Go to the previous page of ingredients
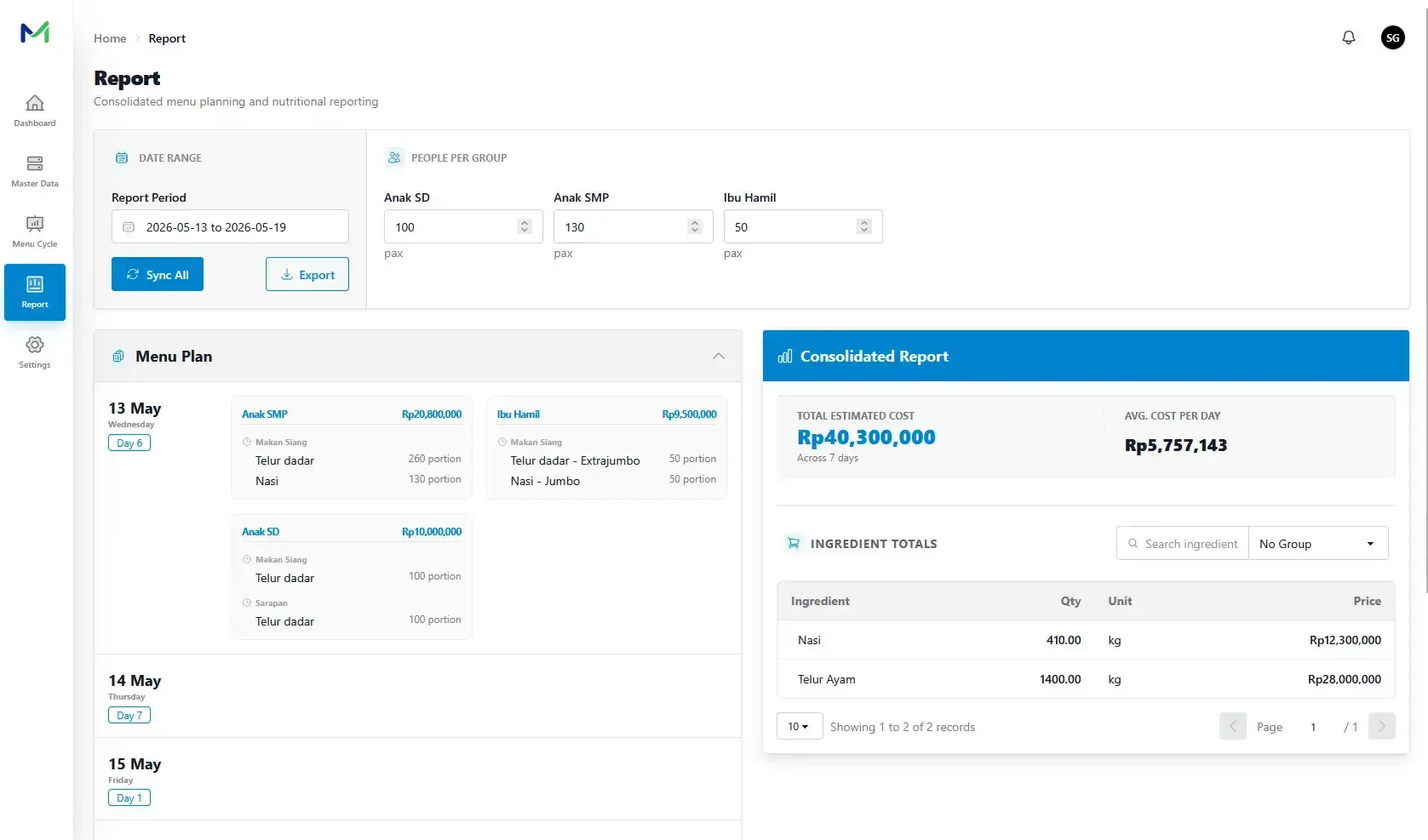 coord(1233,726)
